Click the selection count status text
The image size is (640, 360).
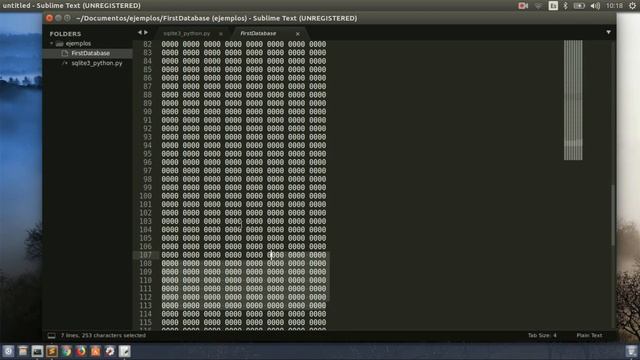pyautogui.click(x=103, y=336)
